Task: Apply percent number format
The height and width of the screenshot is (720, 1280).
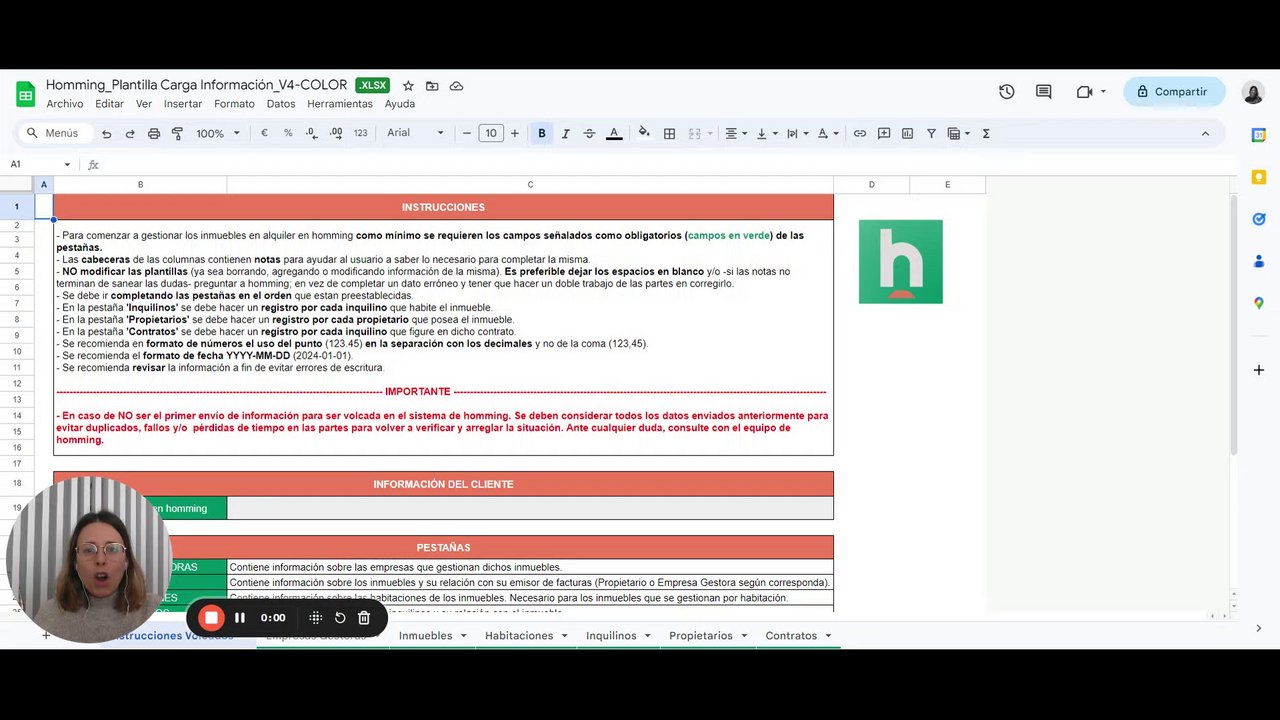Action: point(288,133)
